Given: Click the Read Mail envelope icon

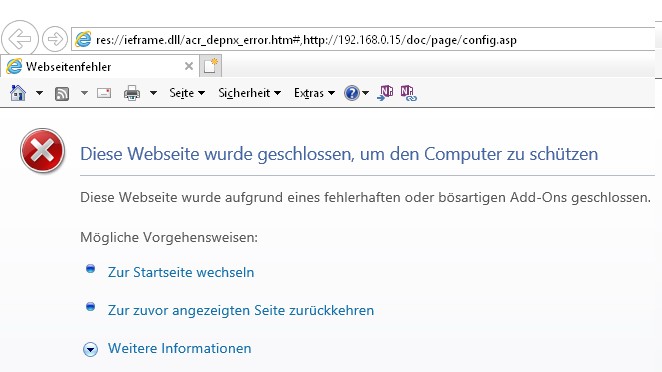Looking at the screenshot, I should click(x=104, y=93).
